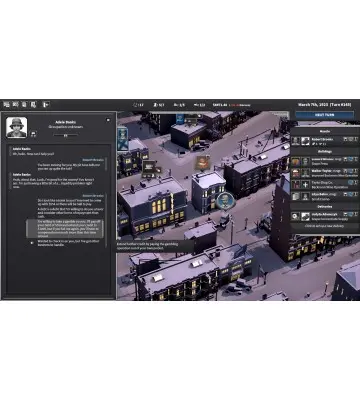Toggle the blue icon on the Deliveries row

pos(351,214)
